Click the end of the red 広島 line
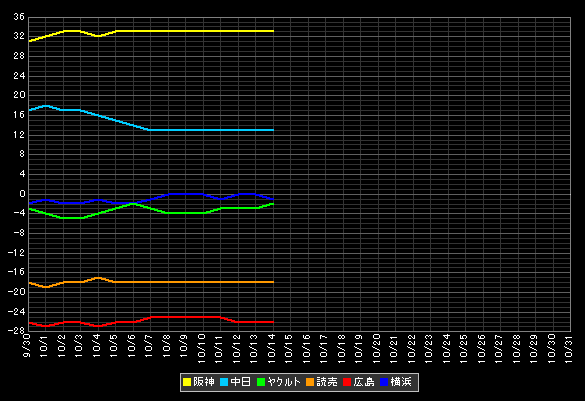The height and width of the screenshot is (401, 585). point(273,322)
